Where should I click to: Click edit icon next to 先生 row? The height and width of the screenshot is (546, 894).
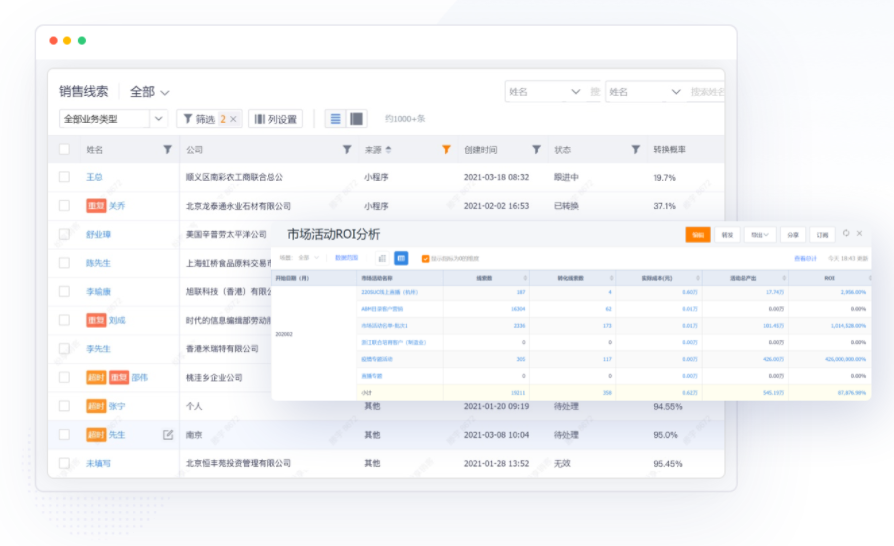(168, 435)
